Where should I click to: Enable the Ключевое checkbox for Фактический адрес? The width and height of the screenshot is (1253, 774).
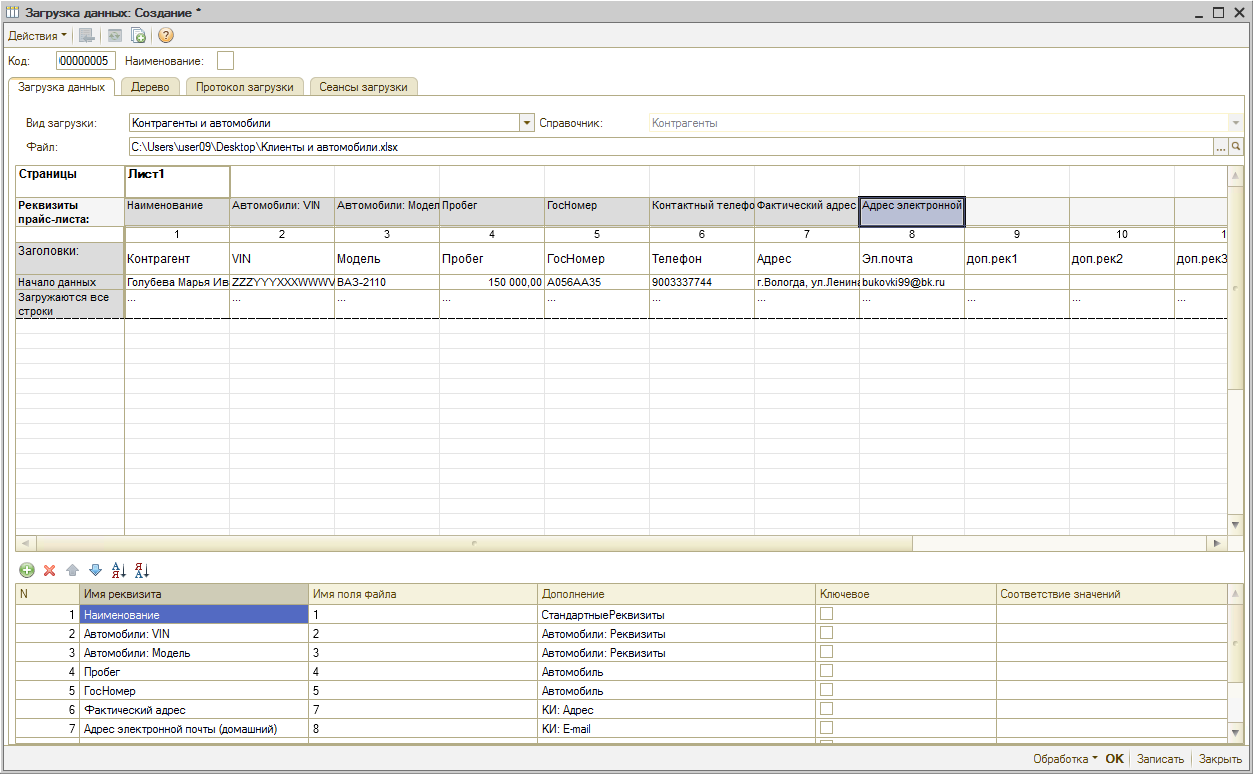pos(826,709)
